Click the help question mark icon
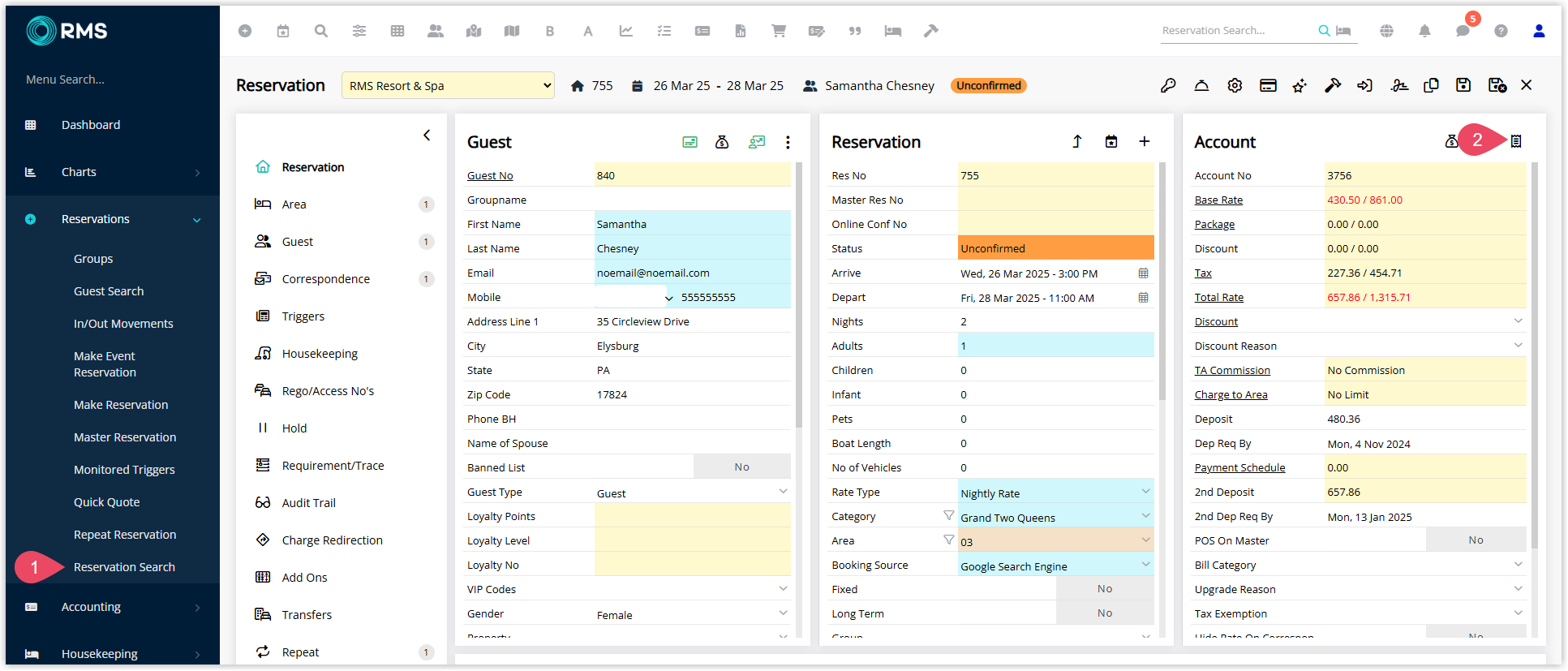The image size is (1568, 671). [1501, 31]
